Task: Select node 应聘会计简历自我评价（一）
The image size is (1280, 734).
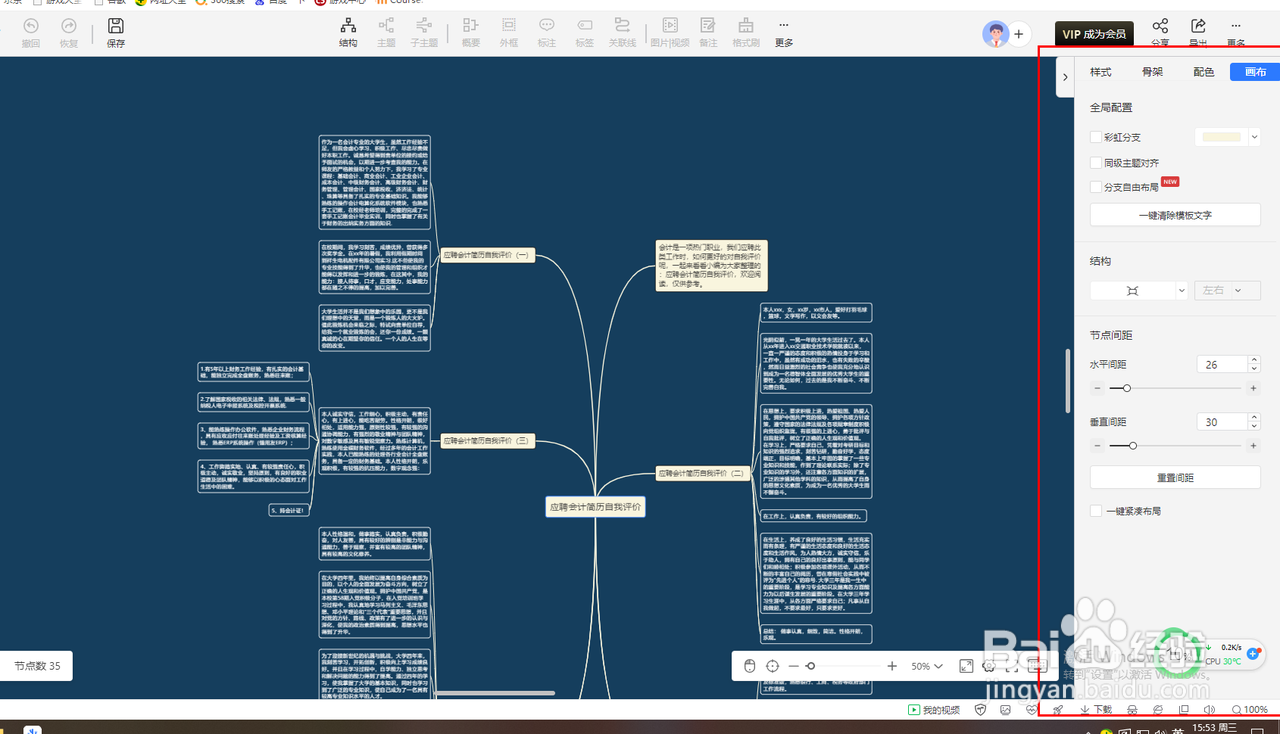Action: tap(488, 256)
